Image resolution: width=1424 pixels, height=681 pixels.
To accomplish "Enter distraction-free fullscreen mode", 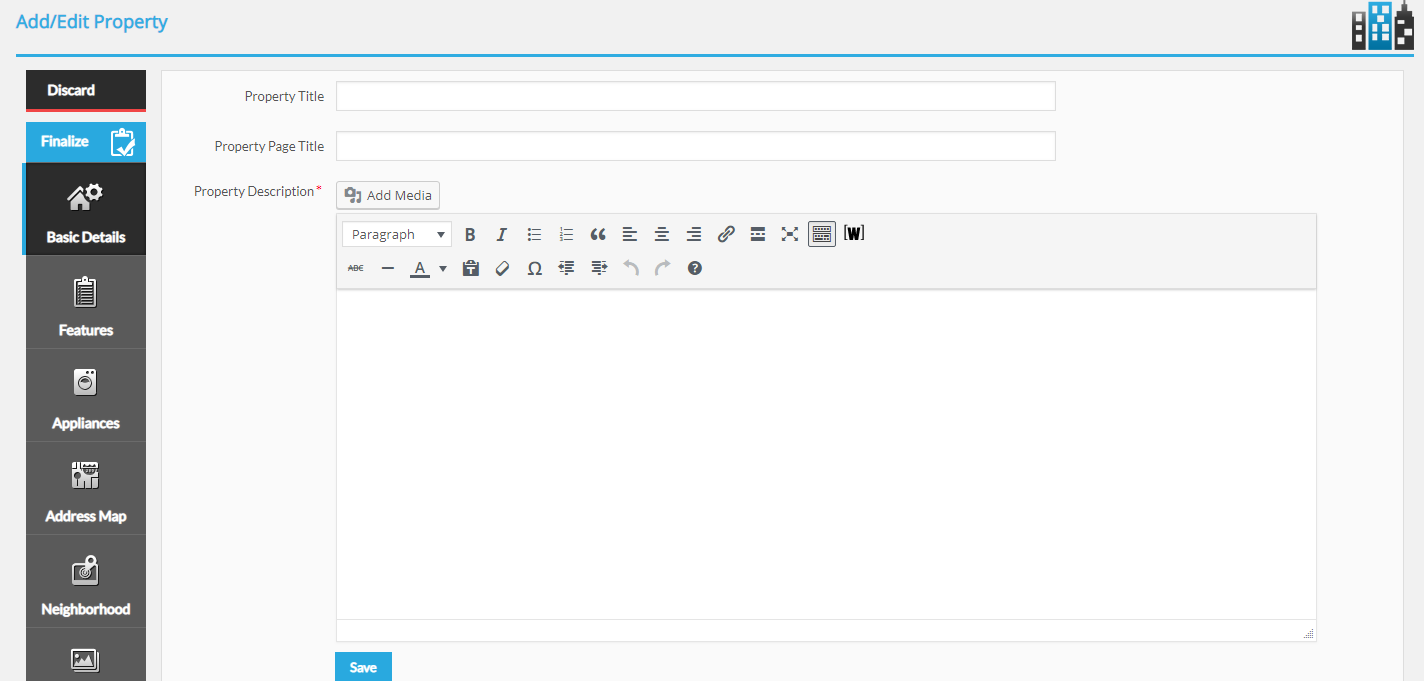I will tap(790, 235).
